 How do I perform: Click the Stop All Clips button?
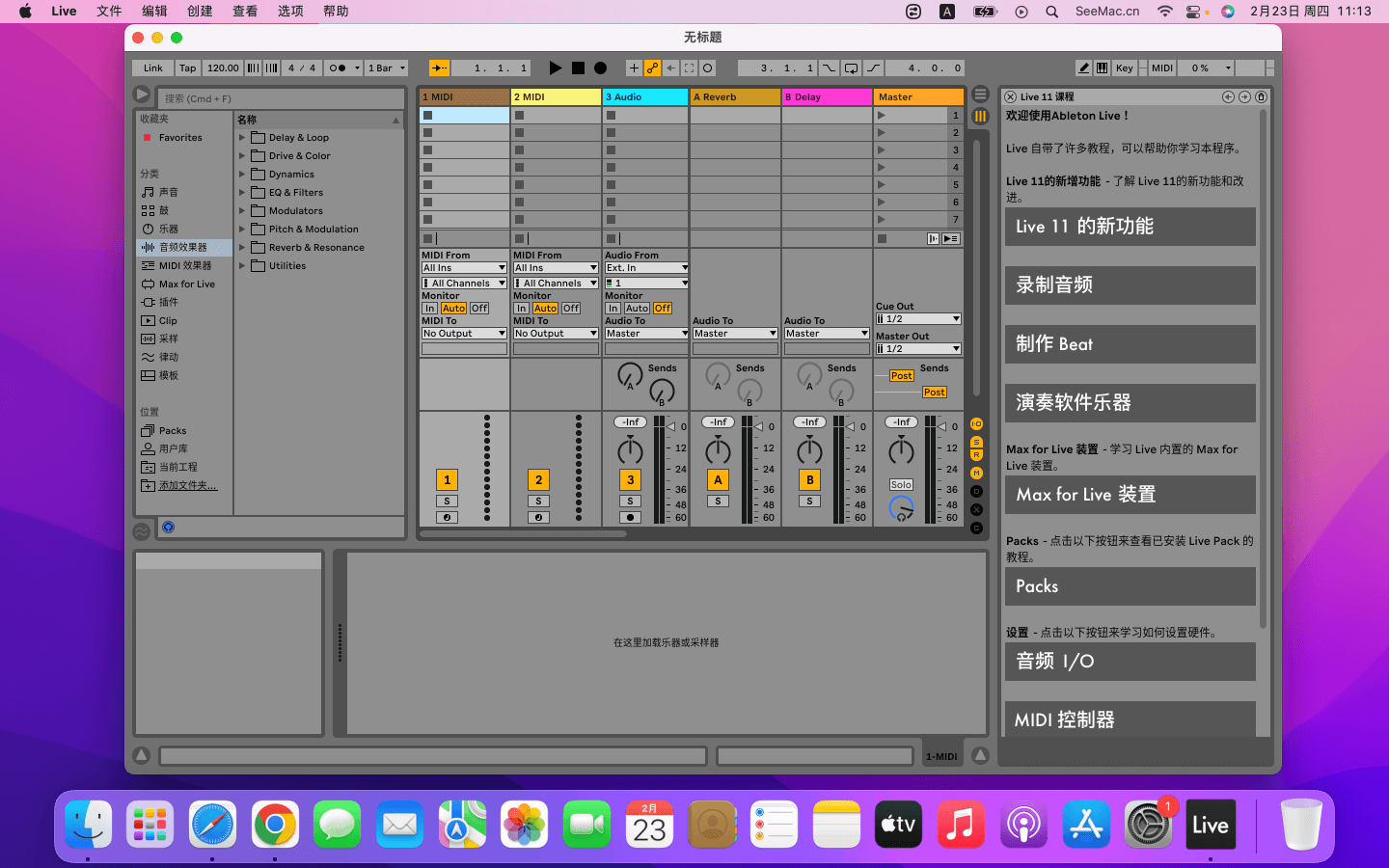coord(882,238)
